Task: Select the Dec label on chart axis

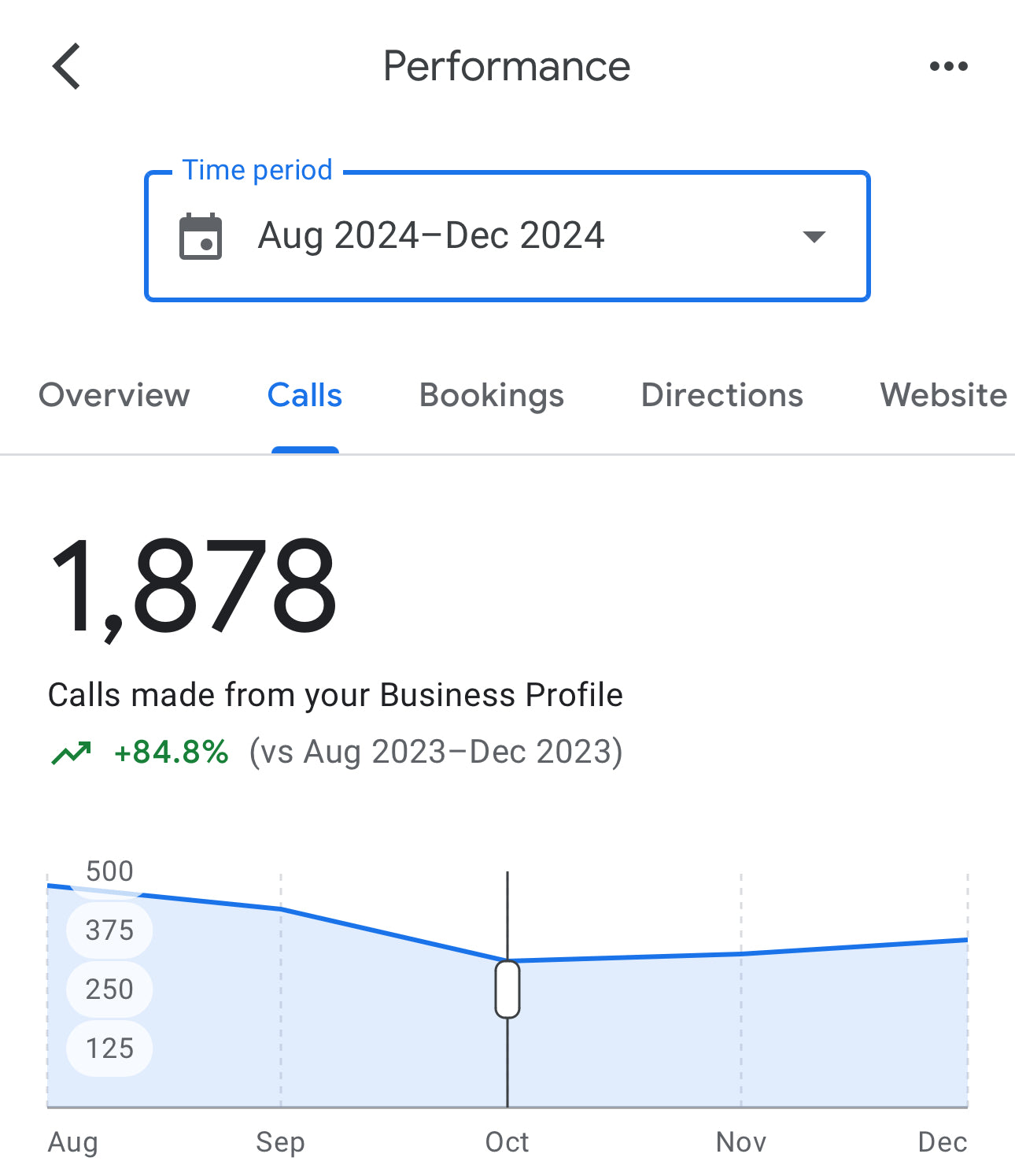Action: point(942,1141)
